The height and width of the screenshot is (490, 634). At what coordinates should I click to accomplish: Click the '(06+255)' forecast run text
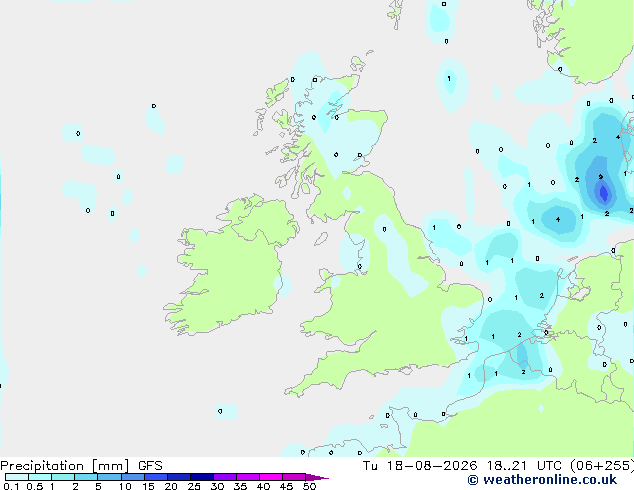(602, 466)
